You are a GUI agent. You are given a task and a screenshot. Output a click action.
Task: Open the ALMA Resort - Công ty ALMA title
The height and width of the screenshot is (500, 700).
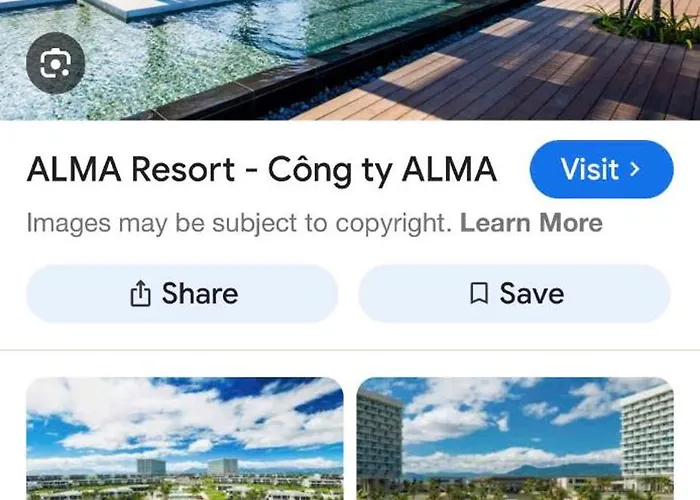pos(262,170)
